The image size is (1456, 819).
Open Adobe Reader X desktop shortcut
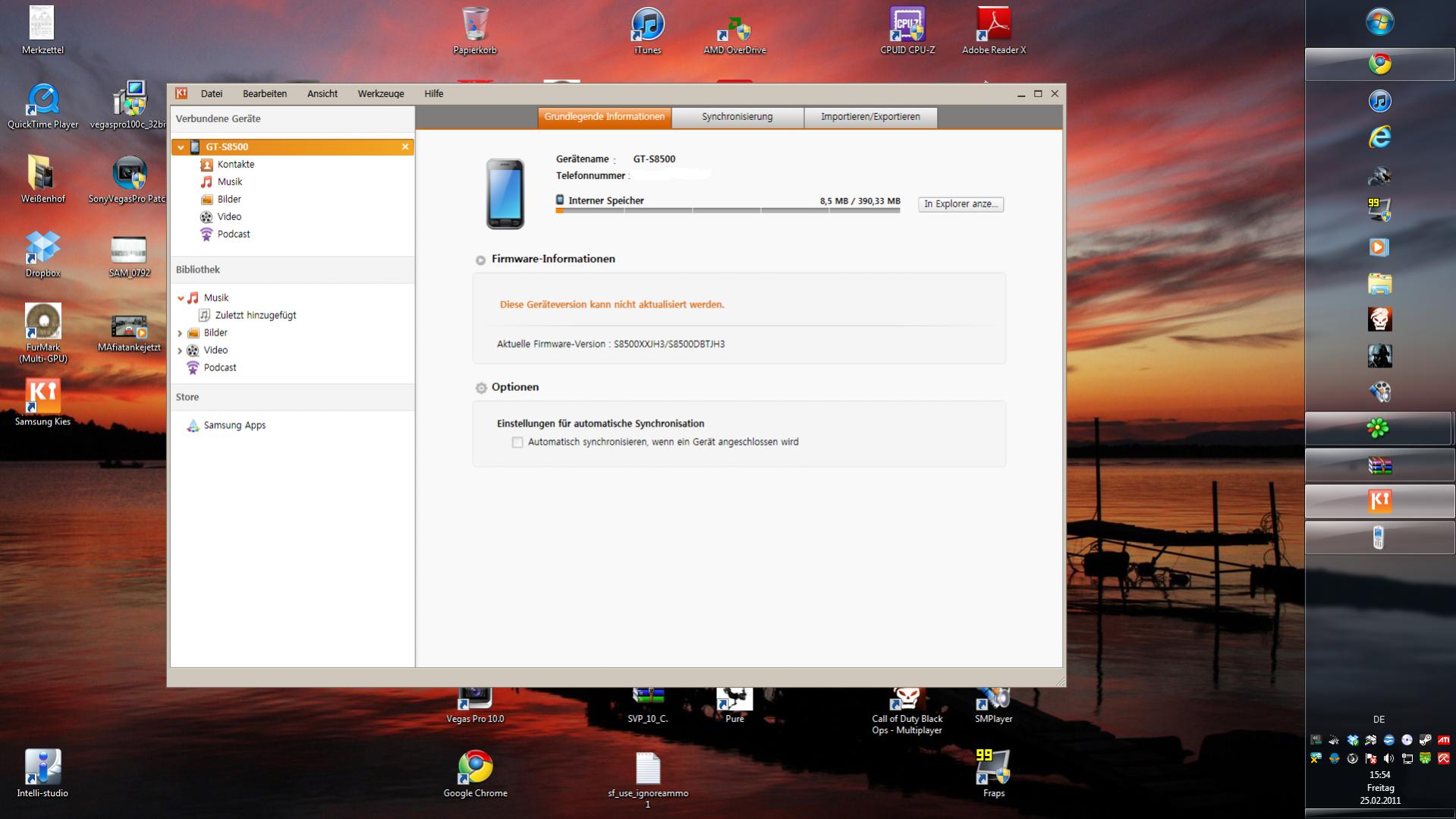pos(994,31)
